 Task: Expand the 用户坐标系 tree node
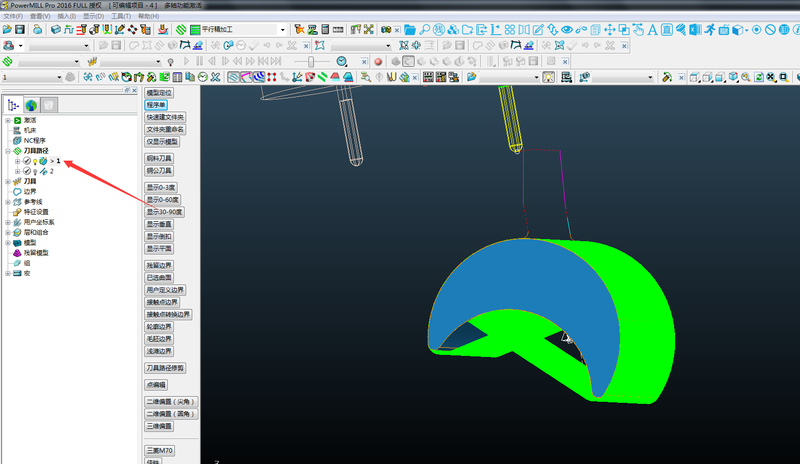pos(8,223)
